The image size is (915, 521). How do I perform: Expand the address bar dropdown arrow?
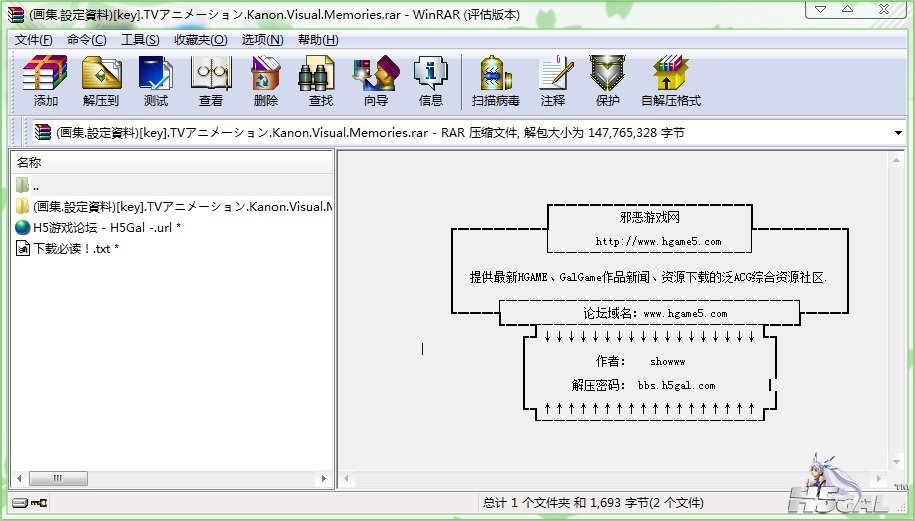[898, 133]
